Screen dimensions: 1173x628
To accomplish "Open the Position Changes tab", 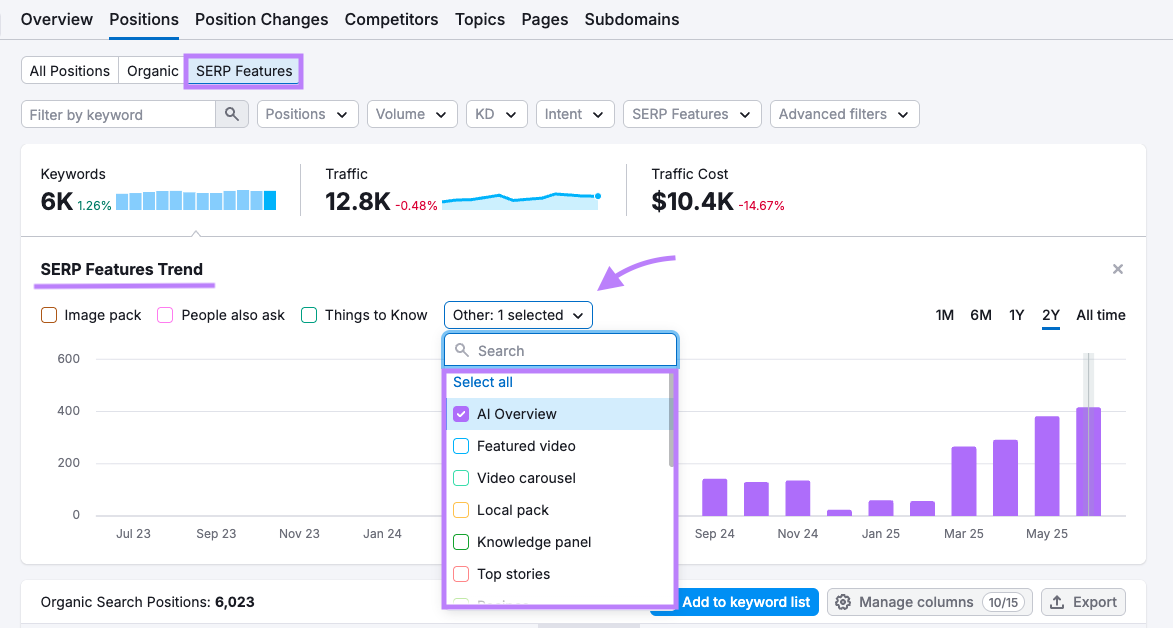I will point(261,19).
